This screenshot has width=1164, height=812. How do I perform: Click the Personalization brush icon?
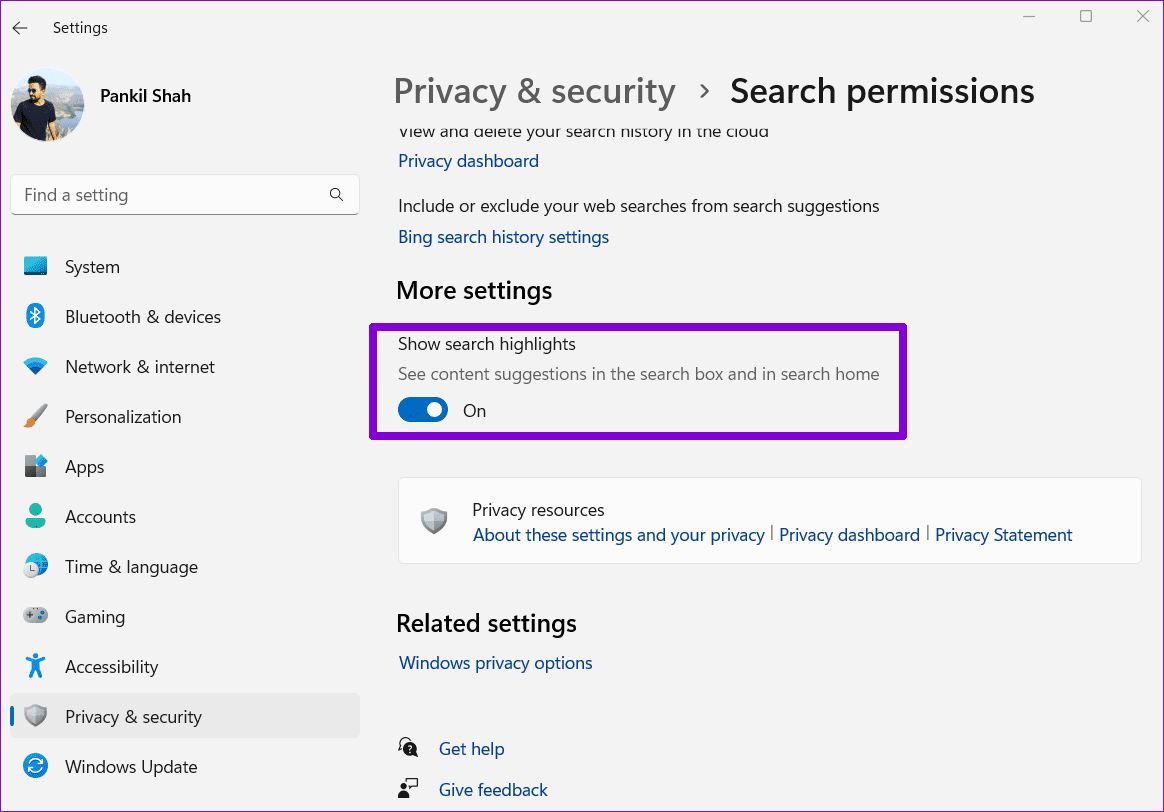35,416
